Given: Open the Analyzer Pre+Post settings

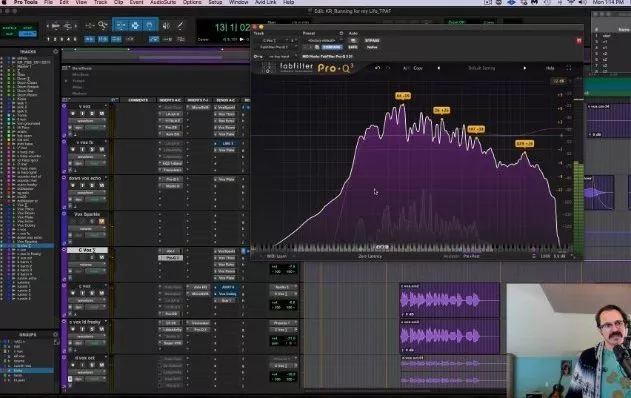Looking at the screenshot, I should click(x=472, y=256).
